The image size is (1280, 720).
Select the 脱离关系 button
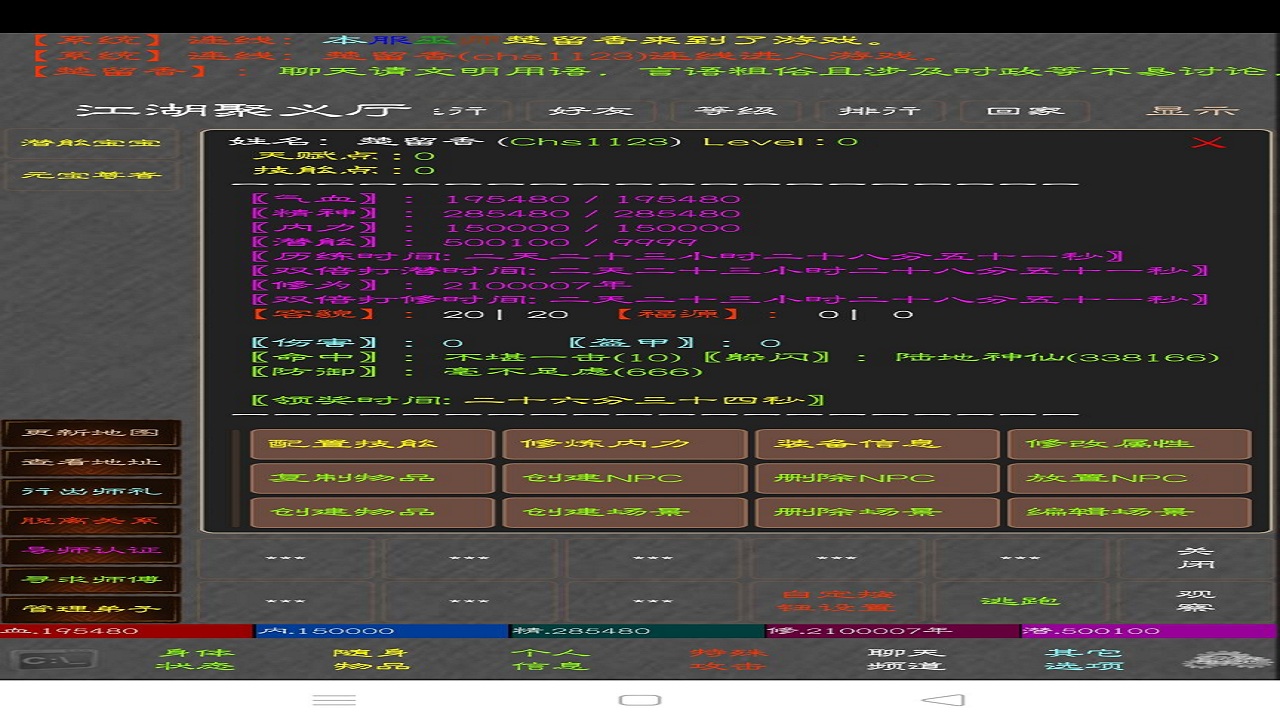[91, 521]
